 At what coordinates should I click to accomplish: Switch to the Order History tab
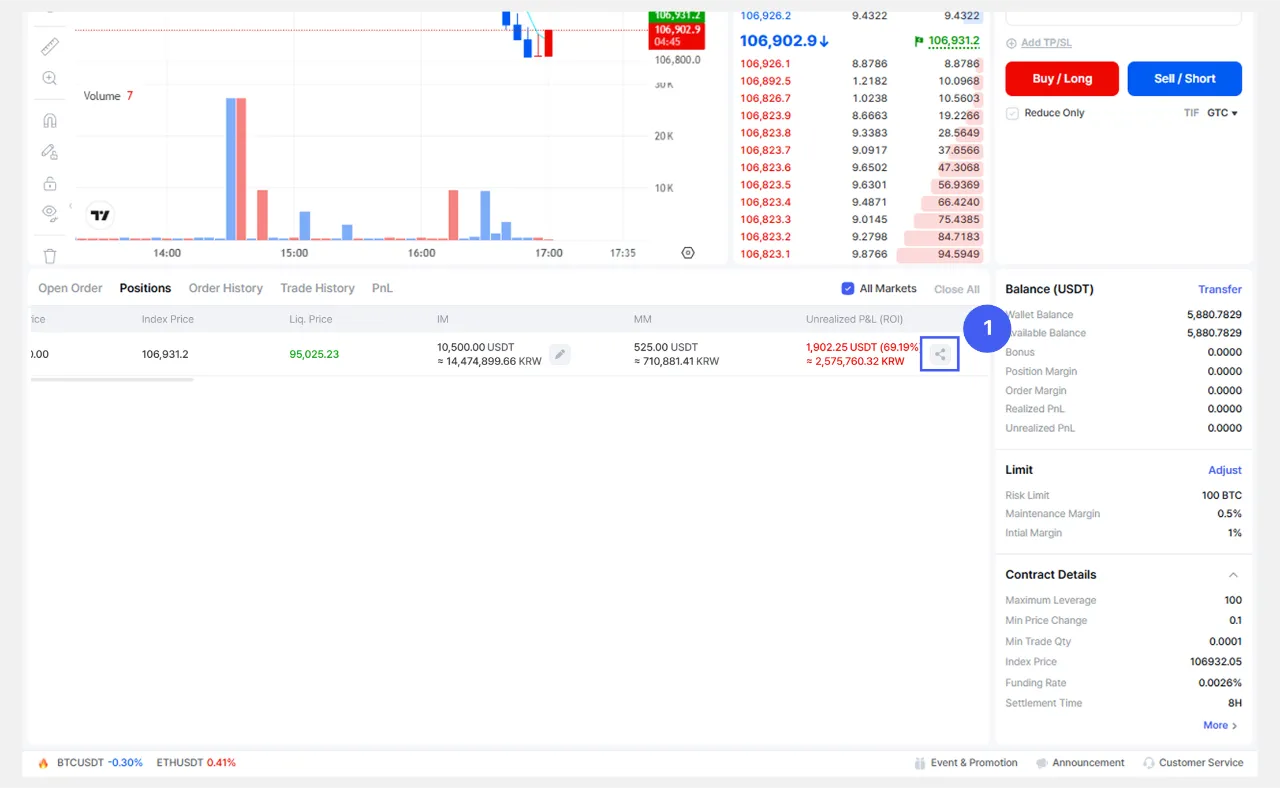pos(226,288)
